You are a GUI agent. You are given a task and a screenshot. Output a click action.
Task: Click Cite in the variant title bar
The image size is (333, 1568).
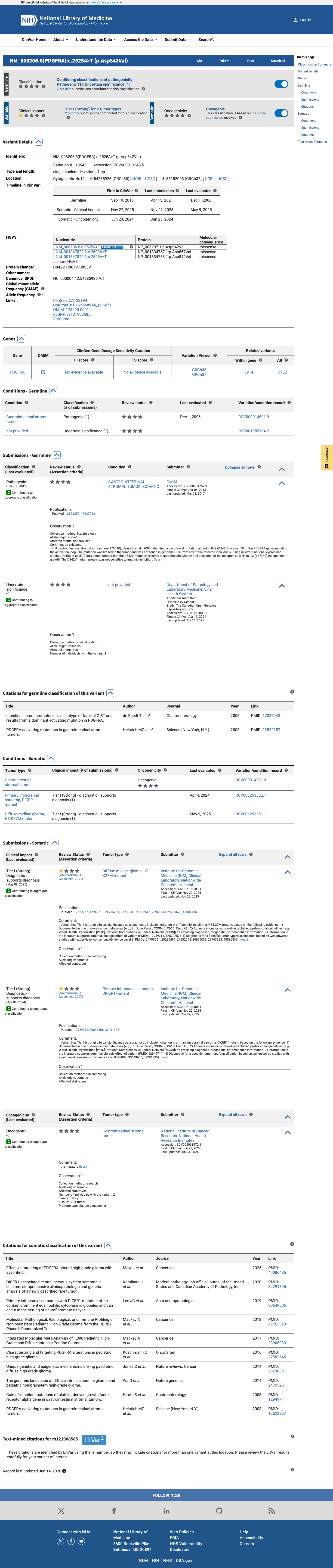[199, 61]
